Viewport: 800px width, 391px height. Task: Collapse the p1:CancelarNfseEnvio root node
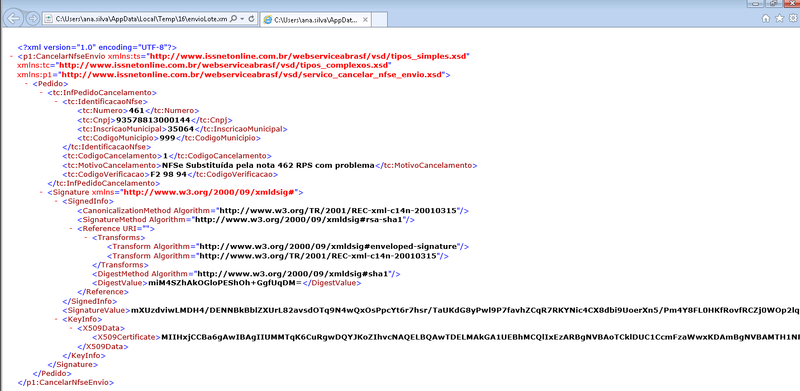coord(12,56)
